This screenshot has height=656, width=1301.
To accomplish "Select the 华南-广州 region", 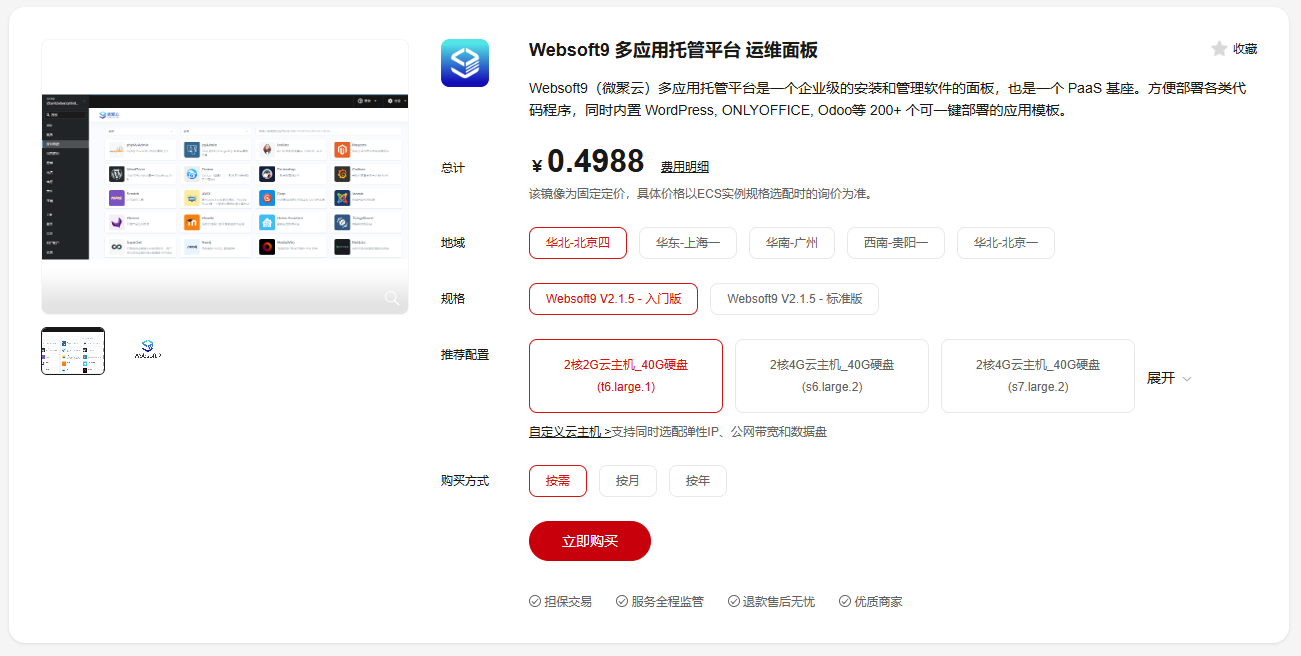I will tap(791, 242).
